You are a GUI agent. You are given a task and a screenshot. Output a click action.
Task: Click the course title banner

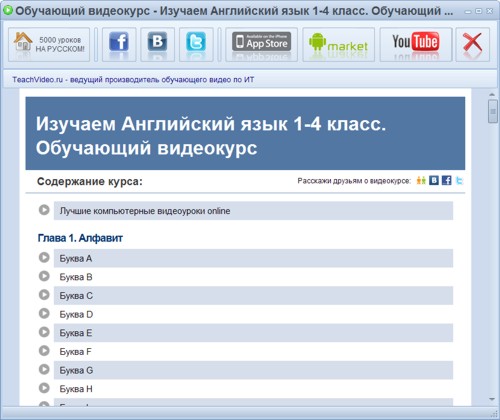click(245, 133)
